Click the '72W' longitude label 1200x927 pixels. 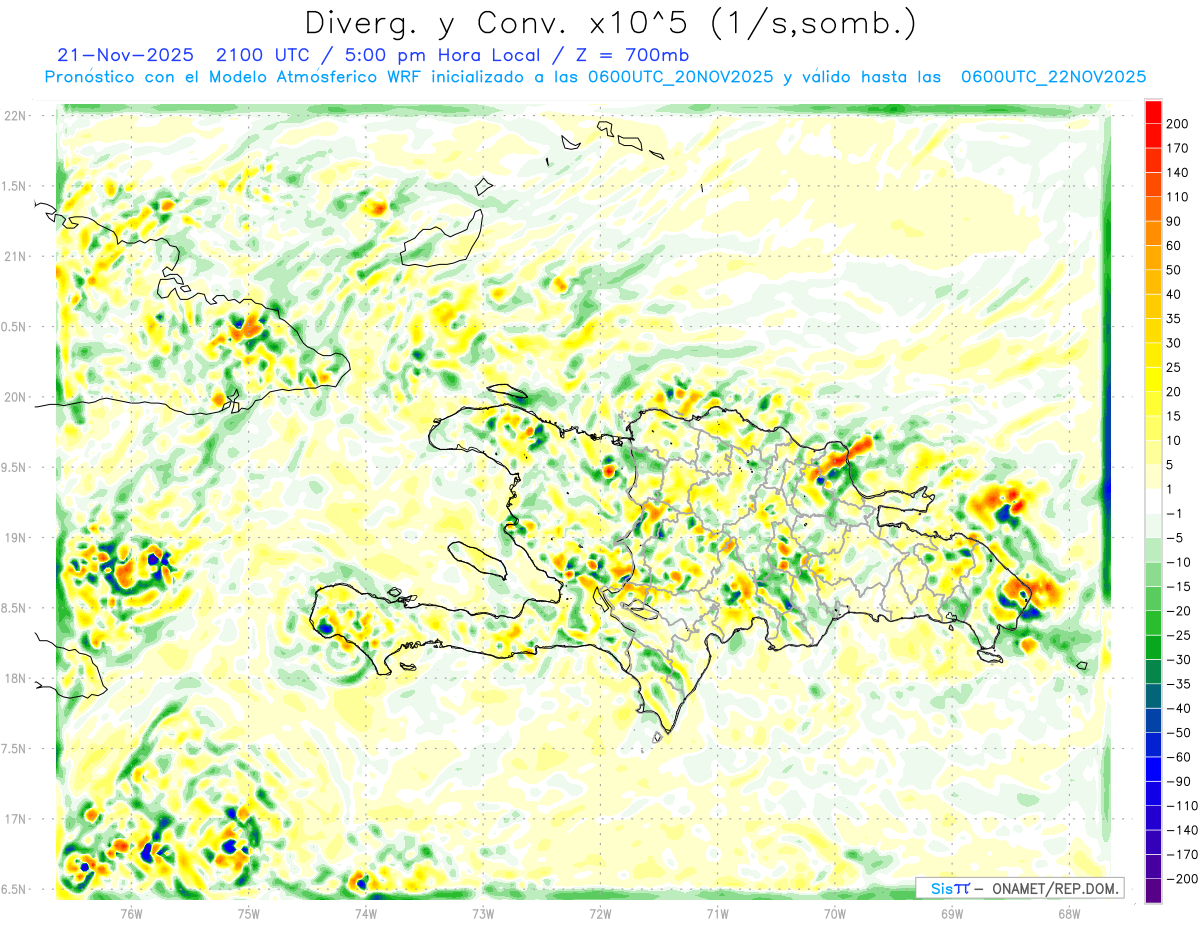point(600,913)
